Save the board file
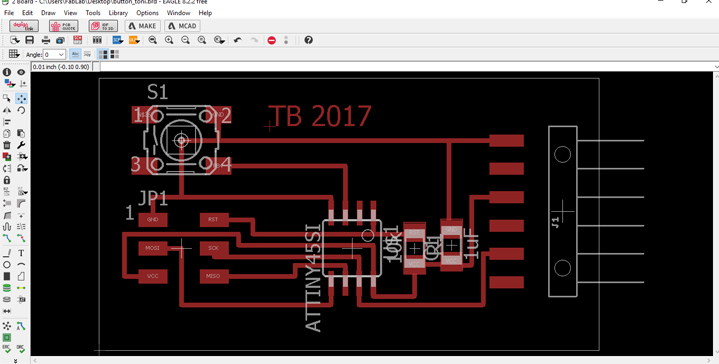 click(x=30, y=40)
